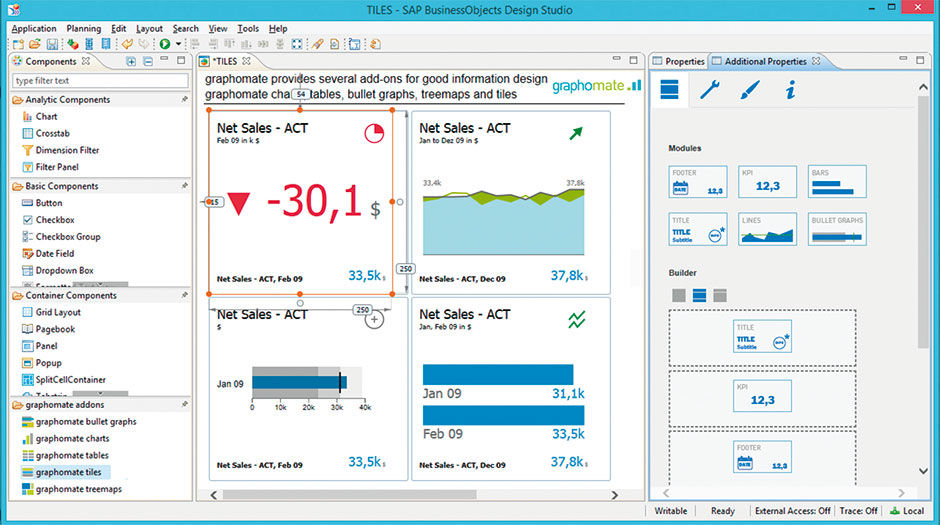Select the Date Field component
This screenshot has width=940, height=525.
(x=48, y=254)
